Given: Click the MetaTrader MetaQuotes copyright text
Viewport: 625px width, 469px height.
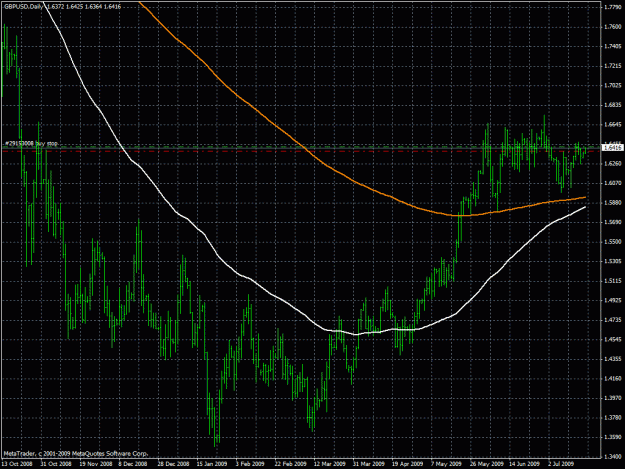Looking at the screenshot, I should pos(76,453).
